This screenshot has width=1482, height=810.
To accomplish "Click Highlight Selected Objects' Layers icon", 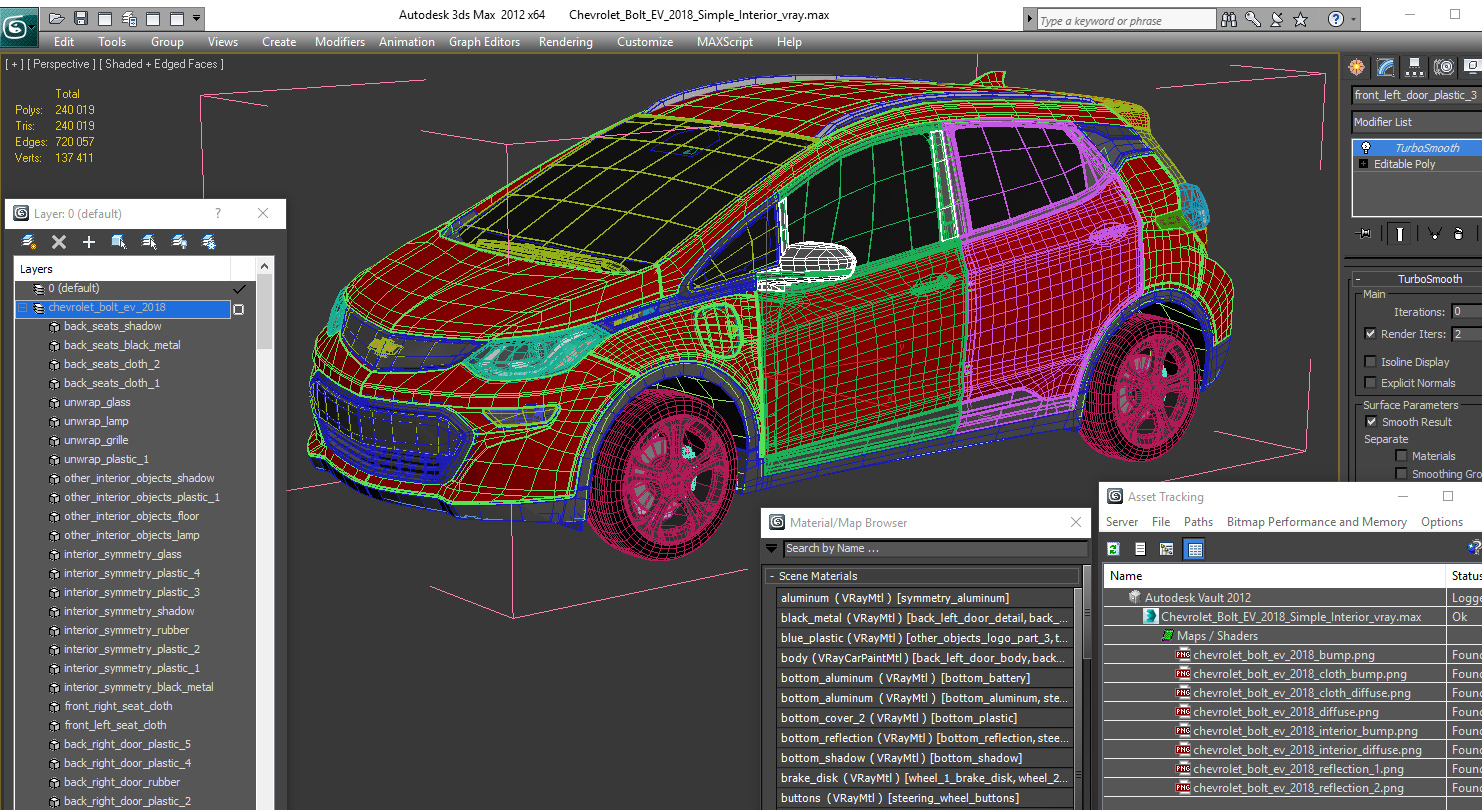I will tap(149, 242).
